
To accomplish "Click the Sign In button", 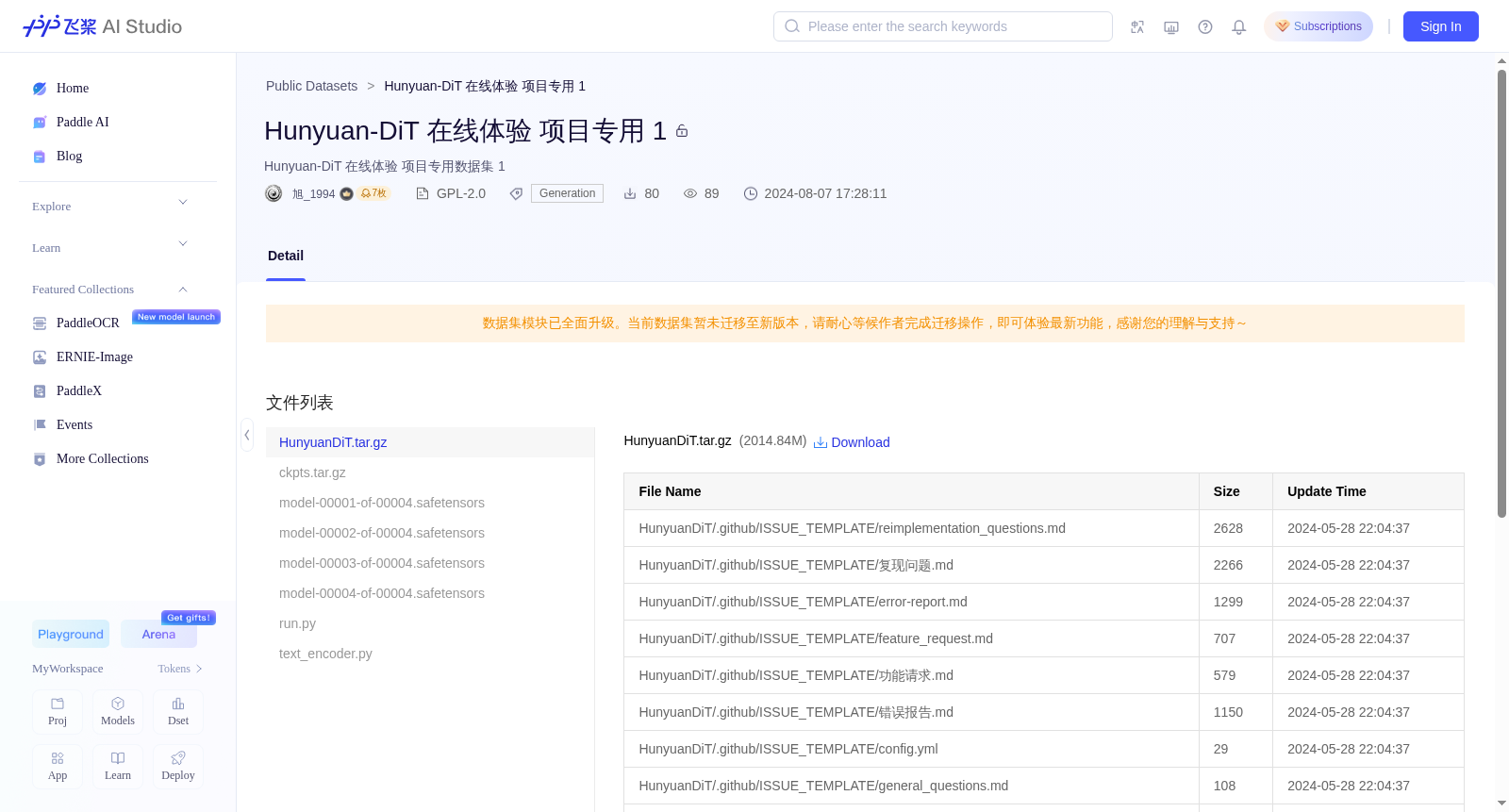I will (x=1441, y=26).
